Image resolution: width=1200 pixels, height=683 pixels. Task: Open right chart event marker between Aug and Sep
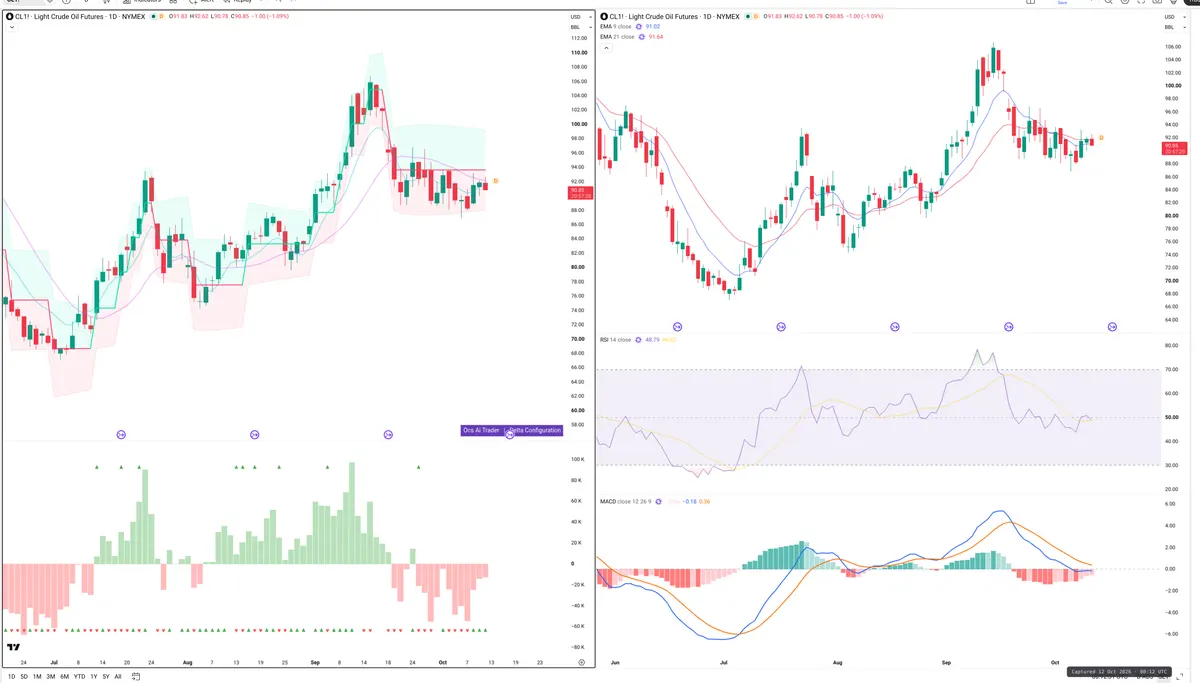(x=896, y=326)
